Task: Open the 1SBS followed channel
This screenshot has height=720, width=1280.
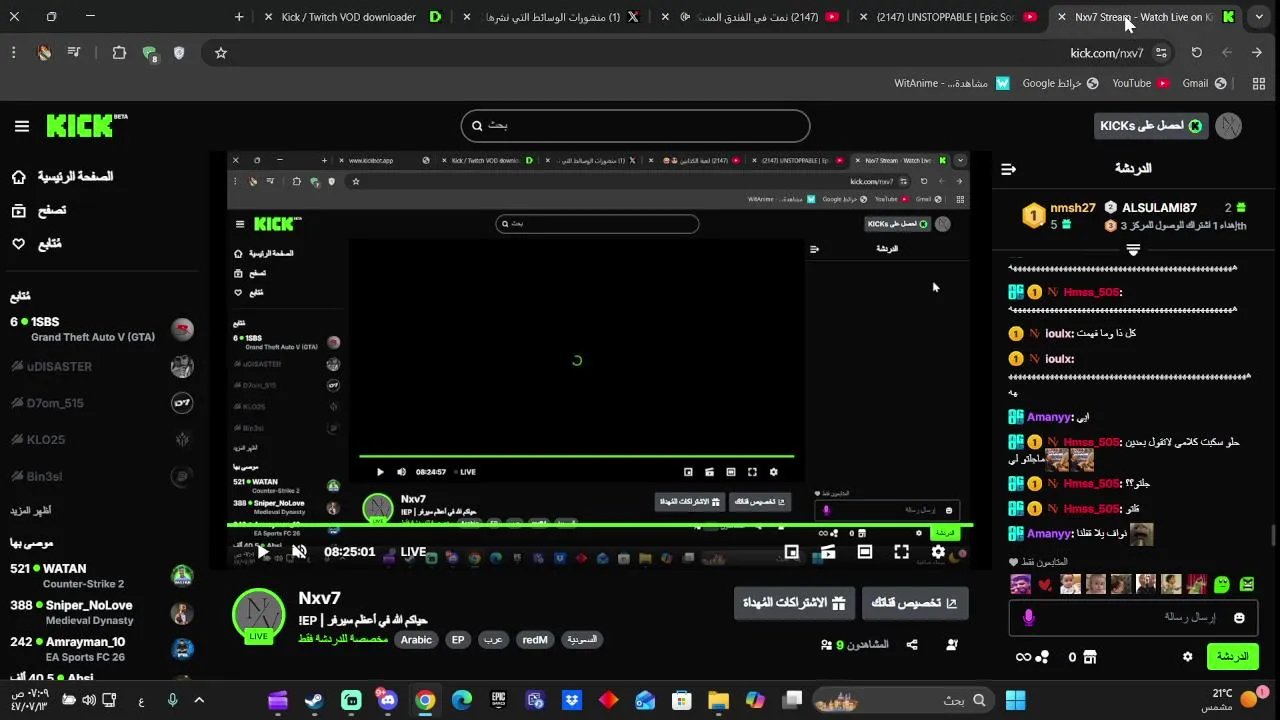Action: 100,329
